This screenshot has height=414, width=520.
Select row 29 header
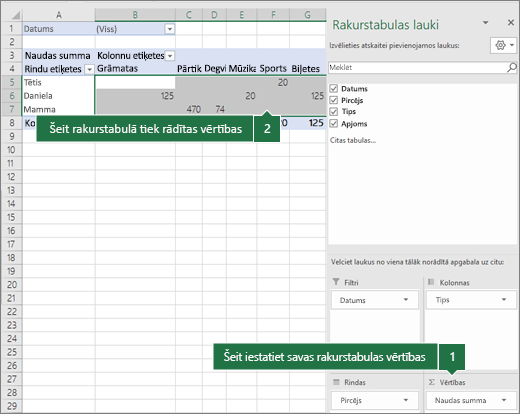pyautogui.click(x=12, y=406)
